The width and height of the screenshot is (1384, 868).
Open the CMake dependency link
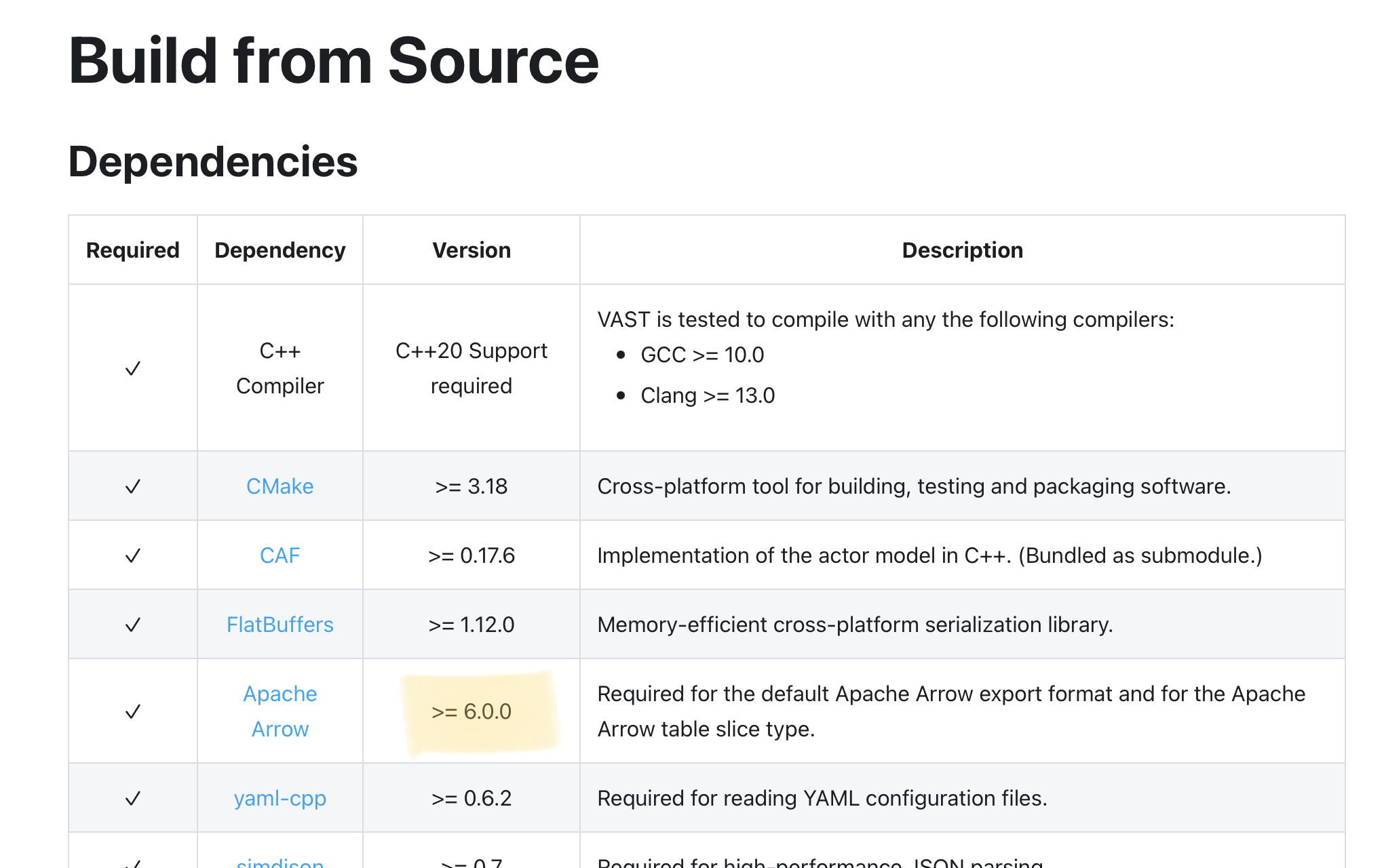click(280, 486)
